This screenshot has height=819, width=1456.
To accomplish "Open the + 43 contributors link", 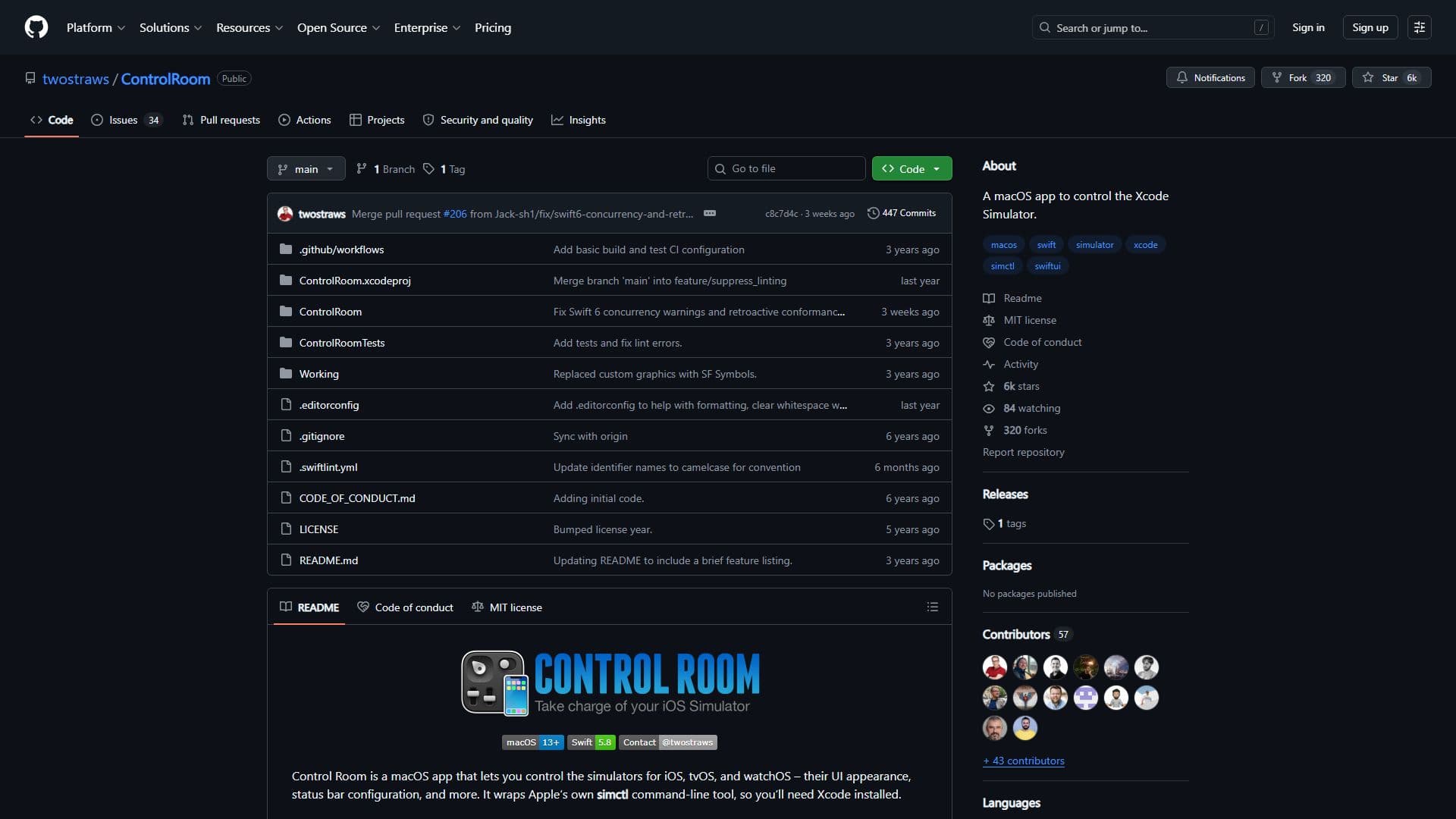I will point(1023,761).
